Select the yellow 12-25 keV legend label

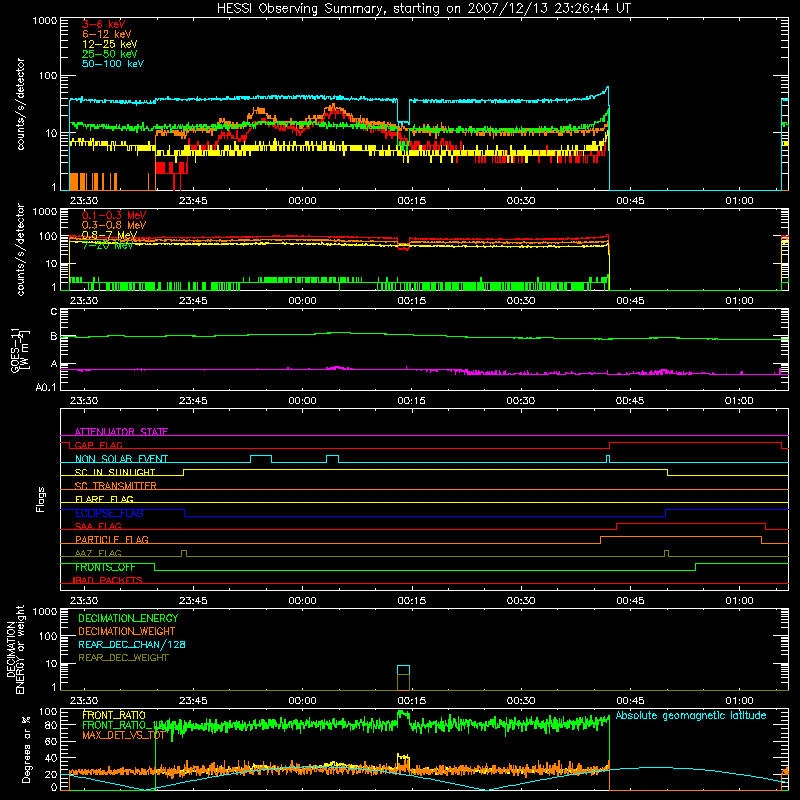[110, 44]
